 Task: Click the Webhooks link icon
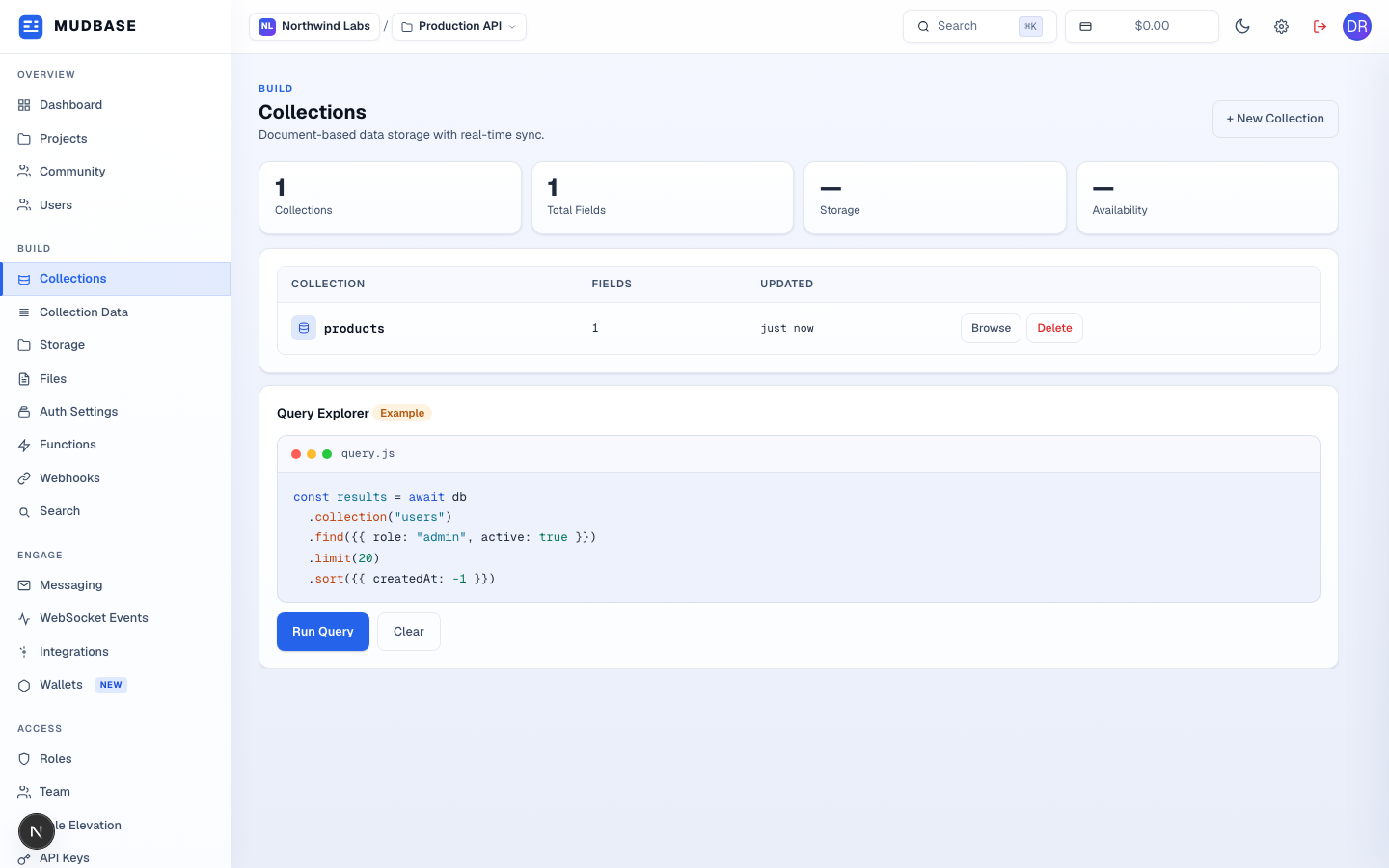[24, 478]
